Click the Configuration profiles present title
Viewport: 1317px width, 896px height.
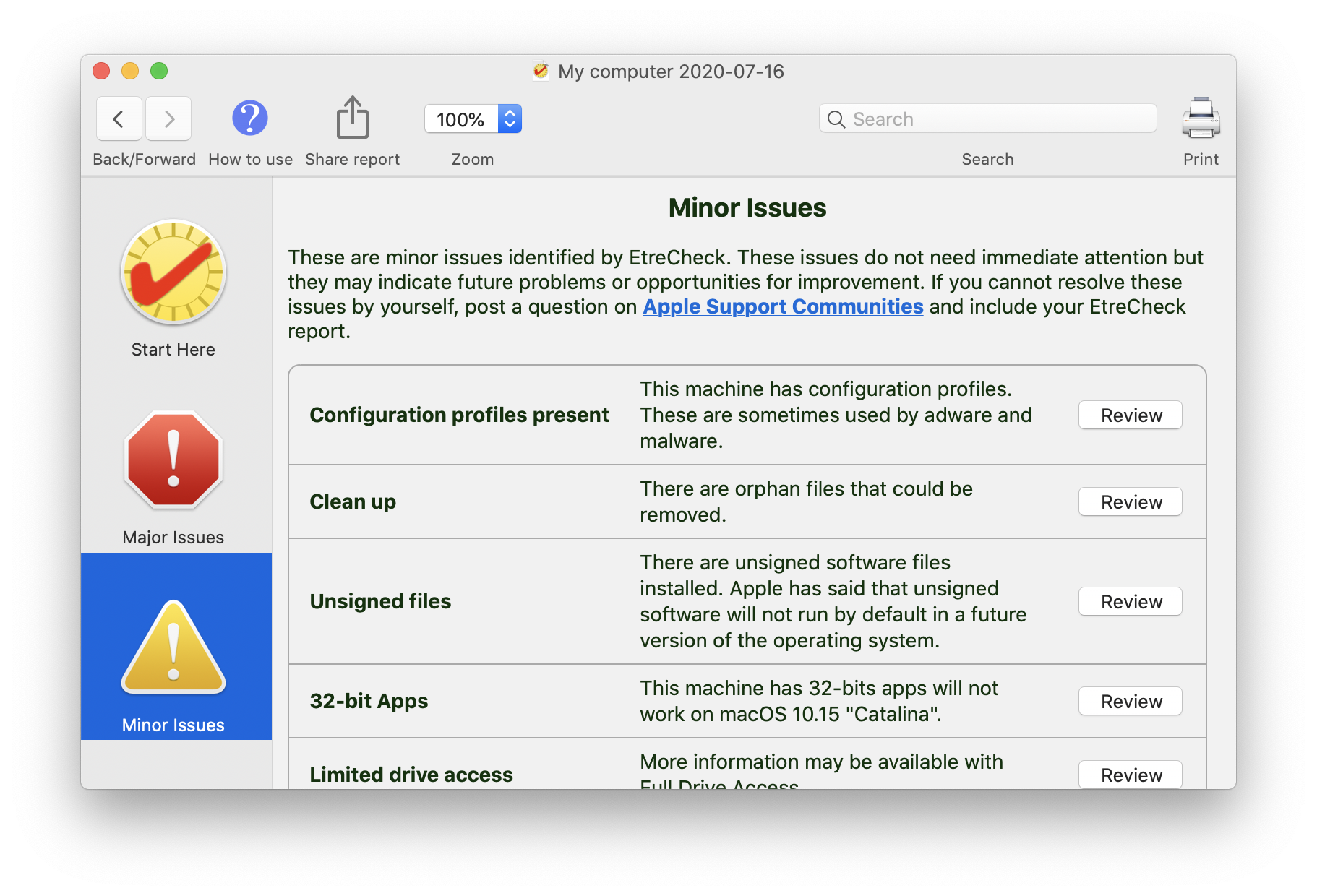coord(459,415)
